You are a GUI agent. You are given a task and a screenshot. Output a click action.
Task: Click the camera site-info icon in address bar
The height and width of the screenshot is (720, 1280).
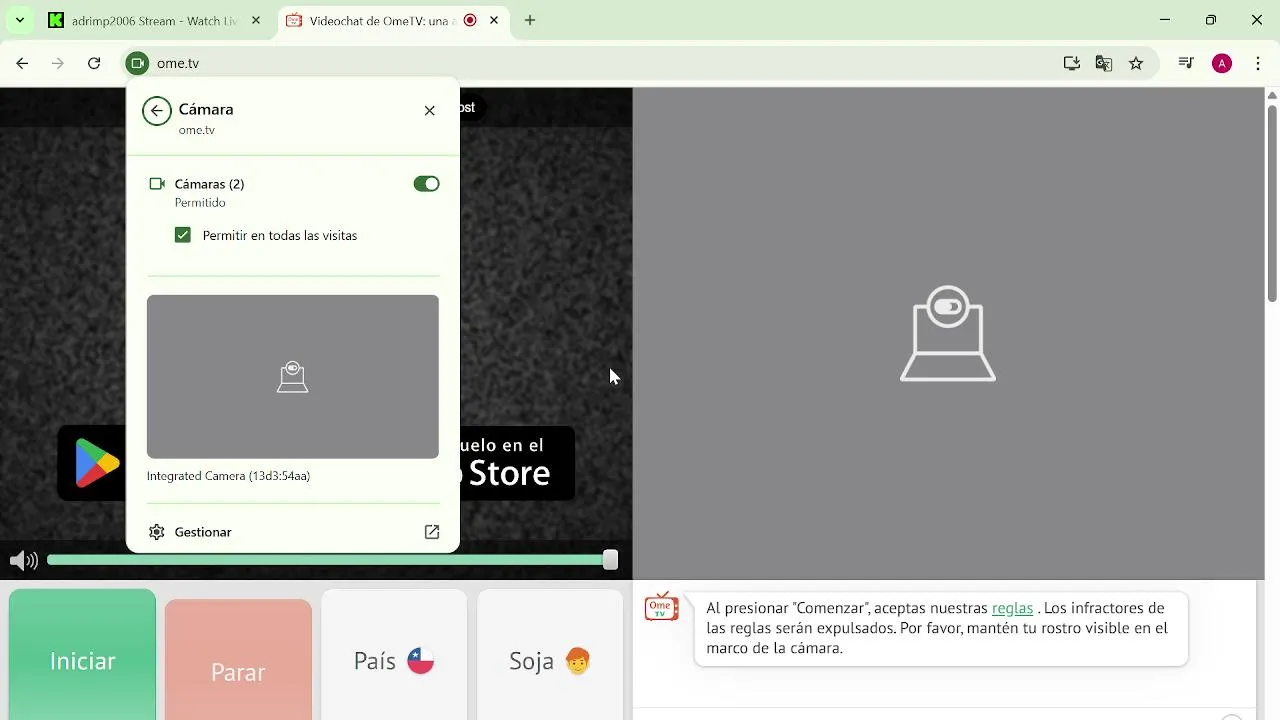pos(138,63)
